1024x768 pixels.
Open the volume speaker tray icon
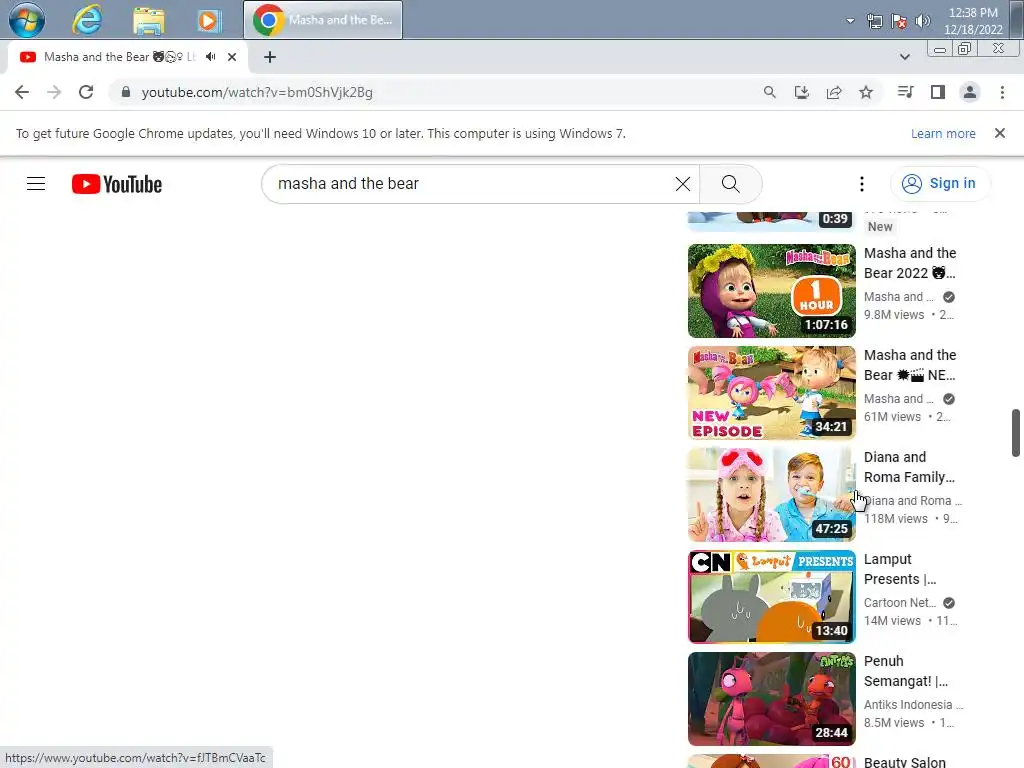(923, 22)
